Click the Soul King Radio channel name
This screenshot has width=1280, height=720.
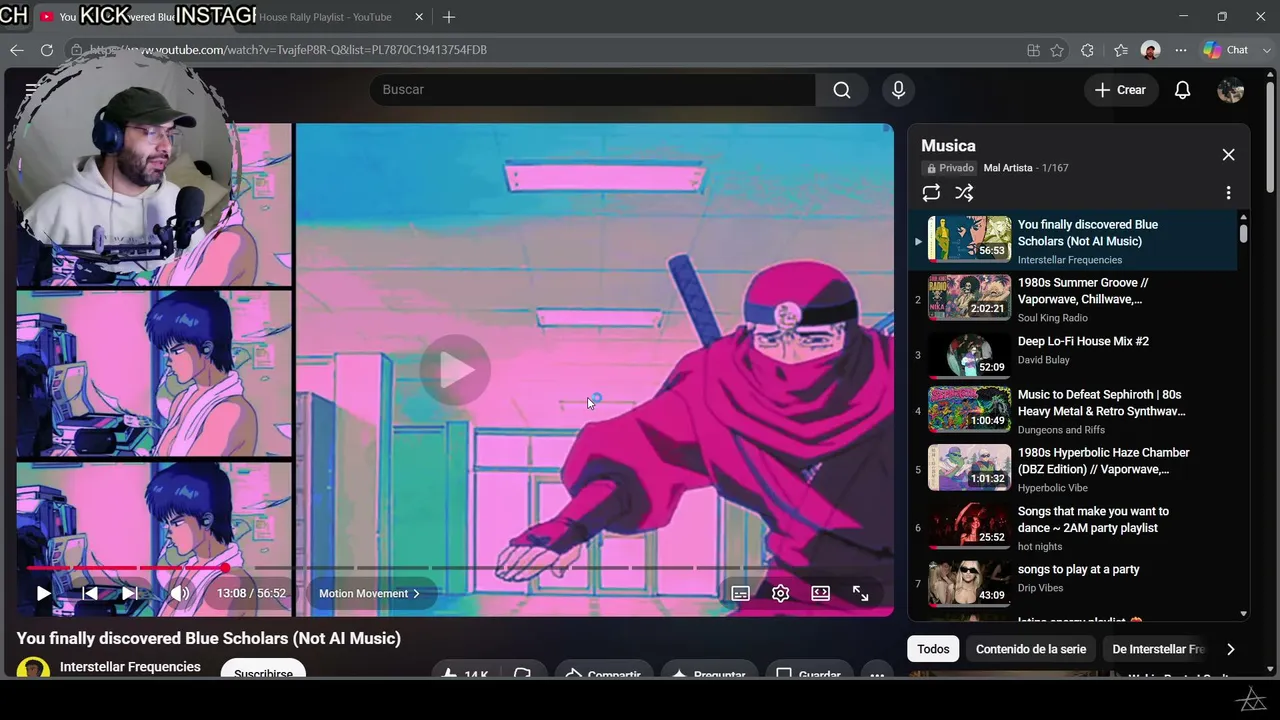click(x=1052, y=318)
